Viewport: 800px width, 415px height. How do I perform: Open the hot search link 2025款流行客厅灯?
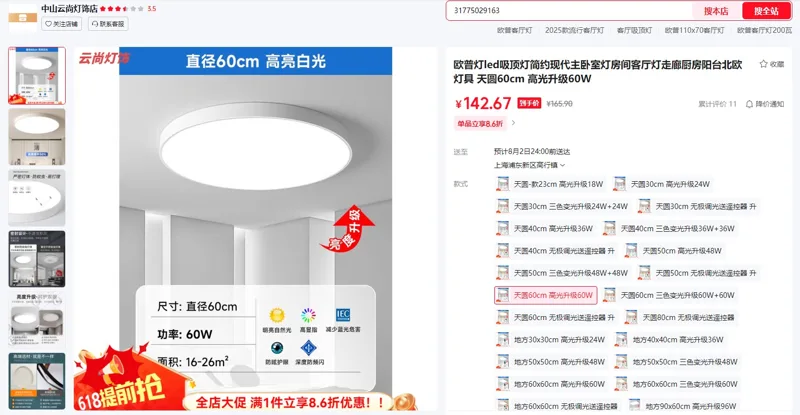click(574, 31)
